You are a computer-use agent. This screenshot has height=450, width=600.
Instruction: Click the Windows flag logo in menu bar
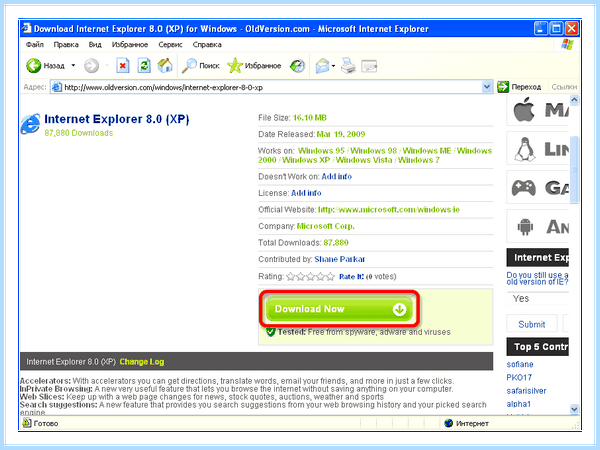(567, 44)
